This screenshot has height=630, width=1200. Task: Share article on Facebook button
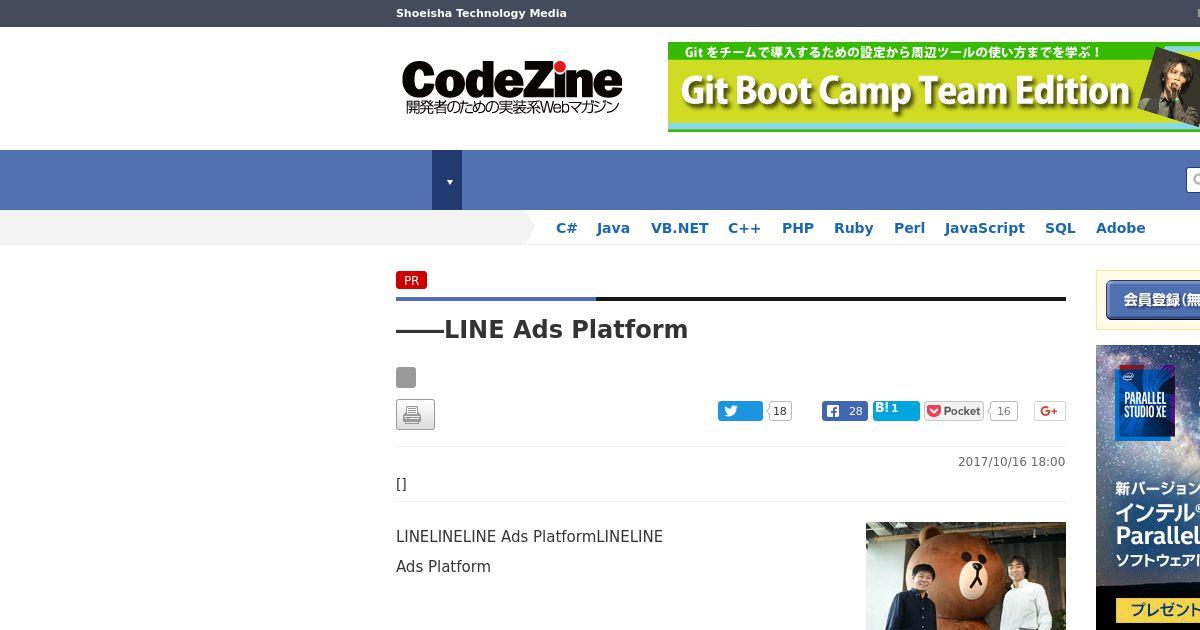(845, 411)
